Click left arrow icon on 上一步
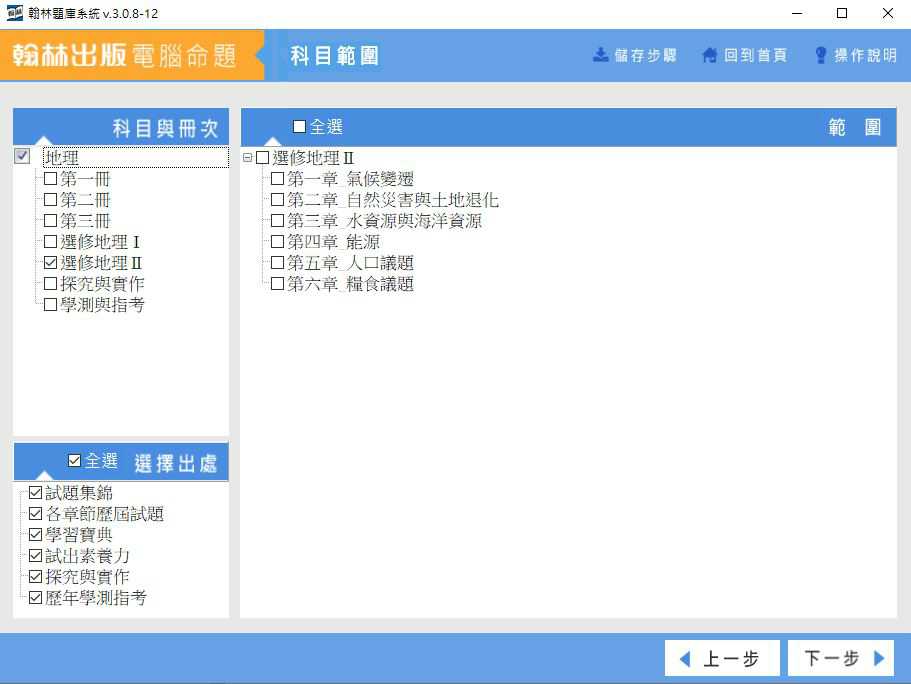 click(x=685, y=658)
